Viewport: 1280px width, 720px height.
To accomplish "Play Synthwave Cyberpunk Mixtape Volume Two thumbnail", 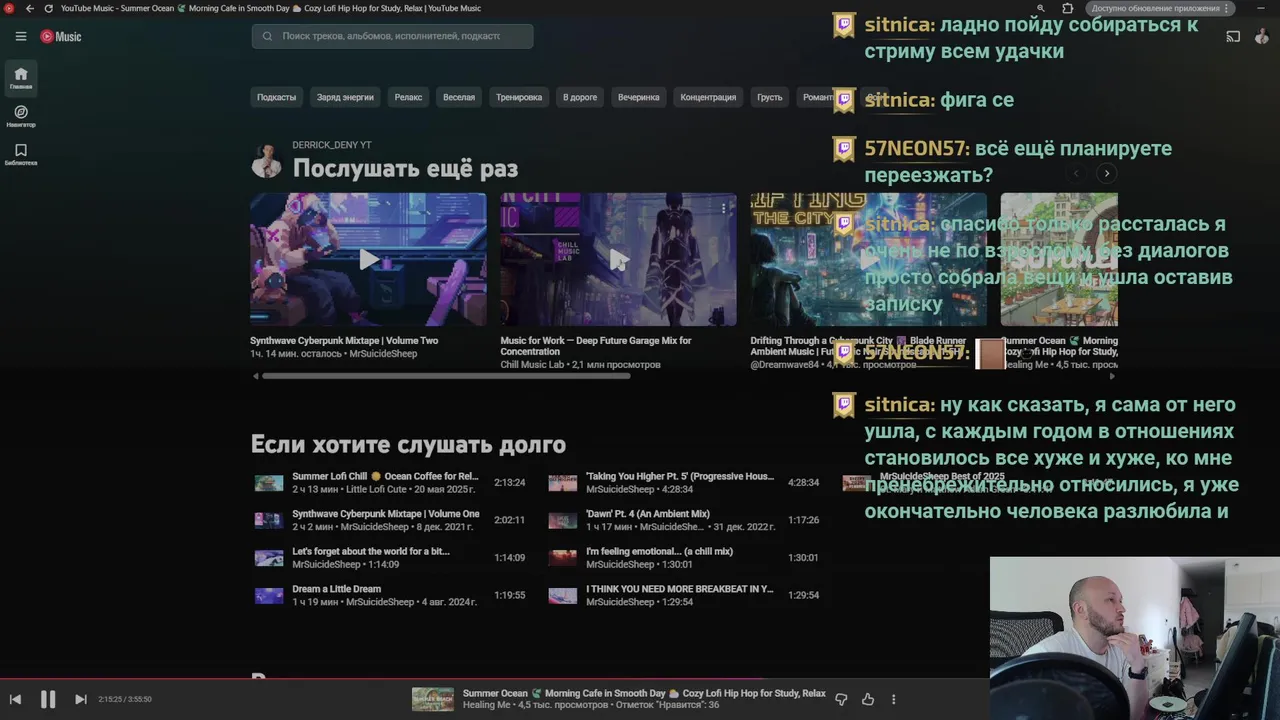I will pyautogui.click(x=368, y=260).
